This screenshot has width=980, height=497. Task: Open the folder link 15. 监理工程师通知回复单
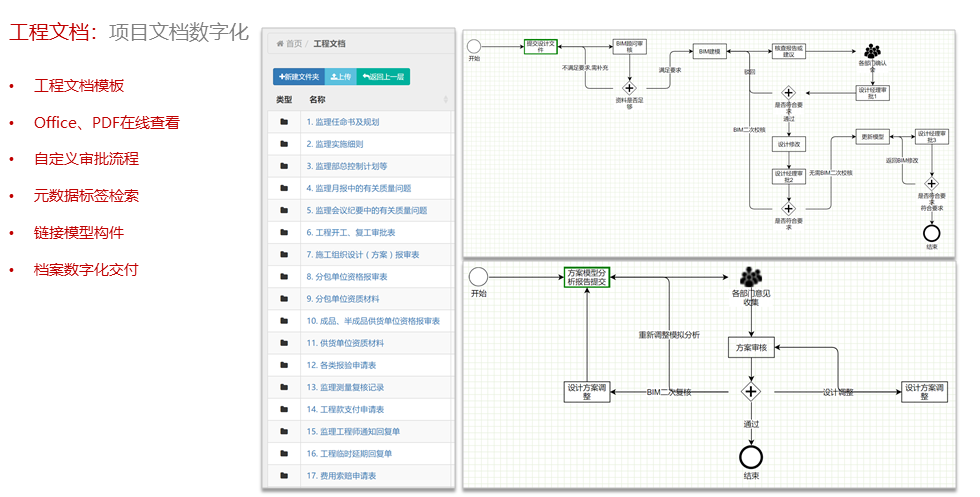coord(353,431)
